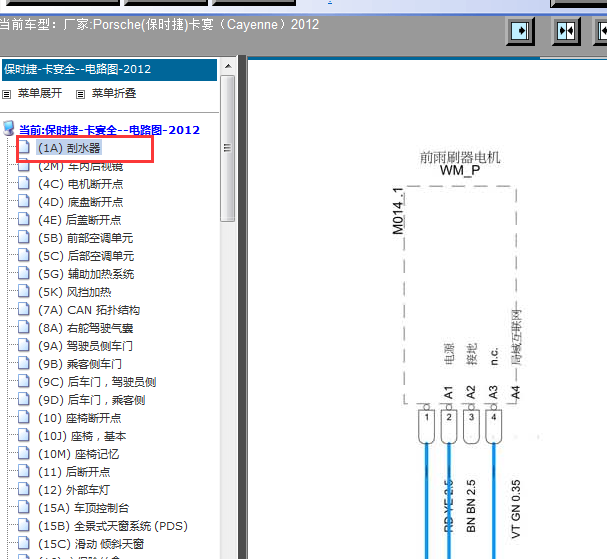Click the BN BN 2.5 wire label

coord(471,506)
